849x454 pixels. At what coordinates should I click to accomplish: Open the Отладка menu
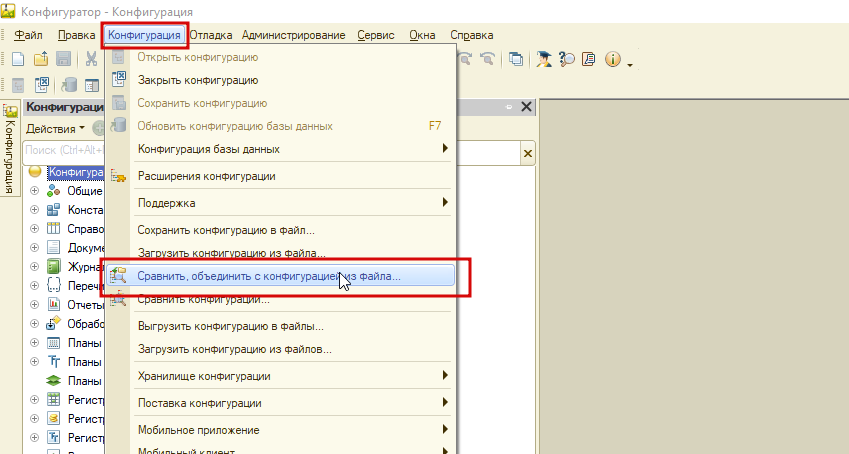click(x=211, y=35)
